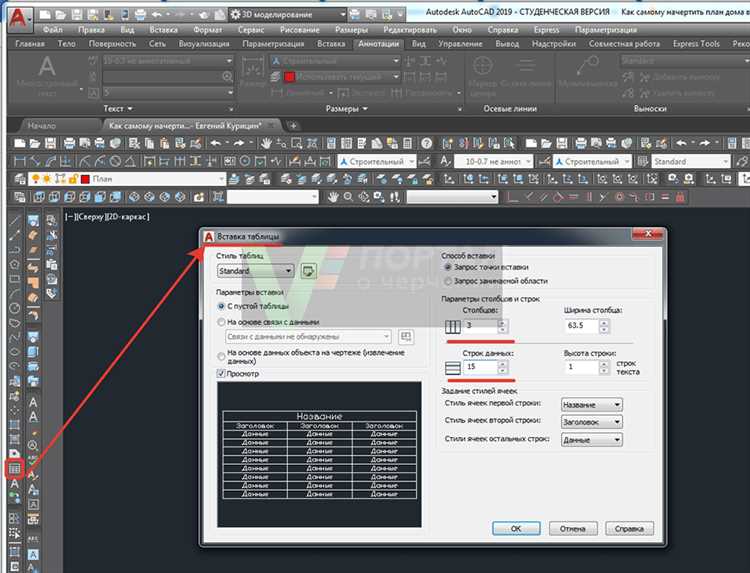Click the Pan hand icon in the standard toolbar
Screen dimensions: 750x573
(x=266, y=143)
